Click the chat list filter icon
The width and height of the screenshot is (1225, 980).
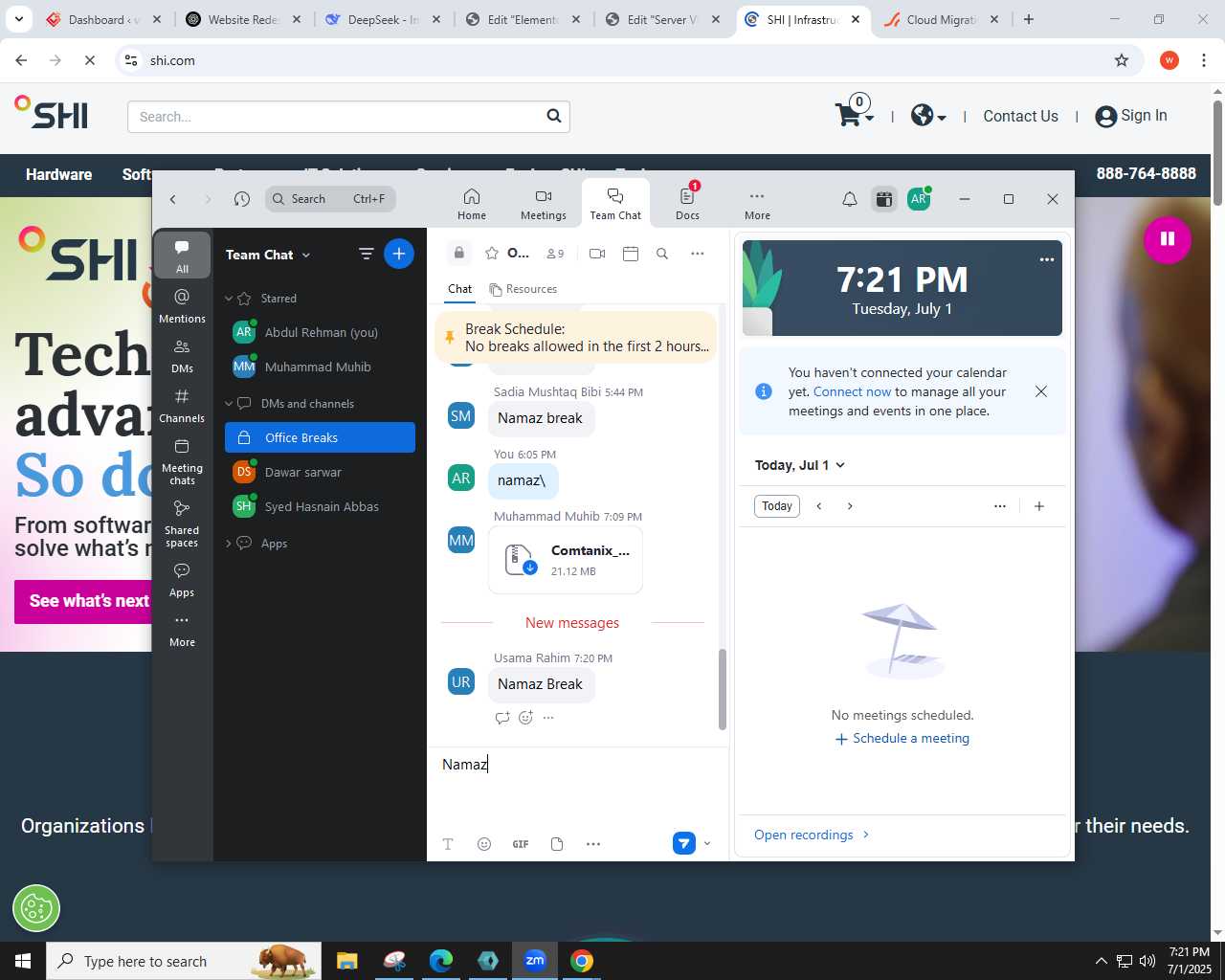[366, 254]
